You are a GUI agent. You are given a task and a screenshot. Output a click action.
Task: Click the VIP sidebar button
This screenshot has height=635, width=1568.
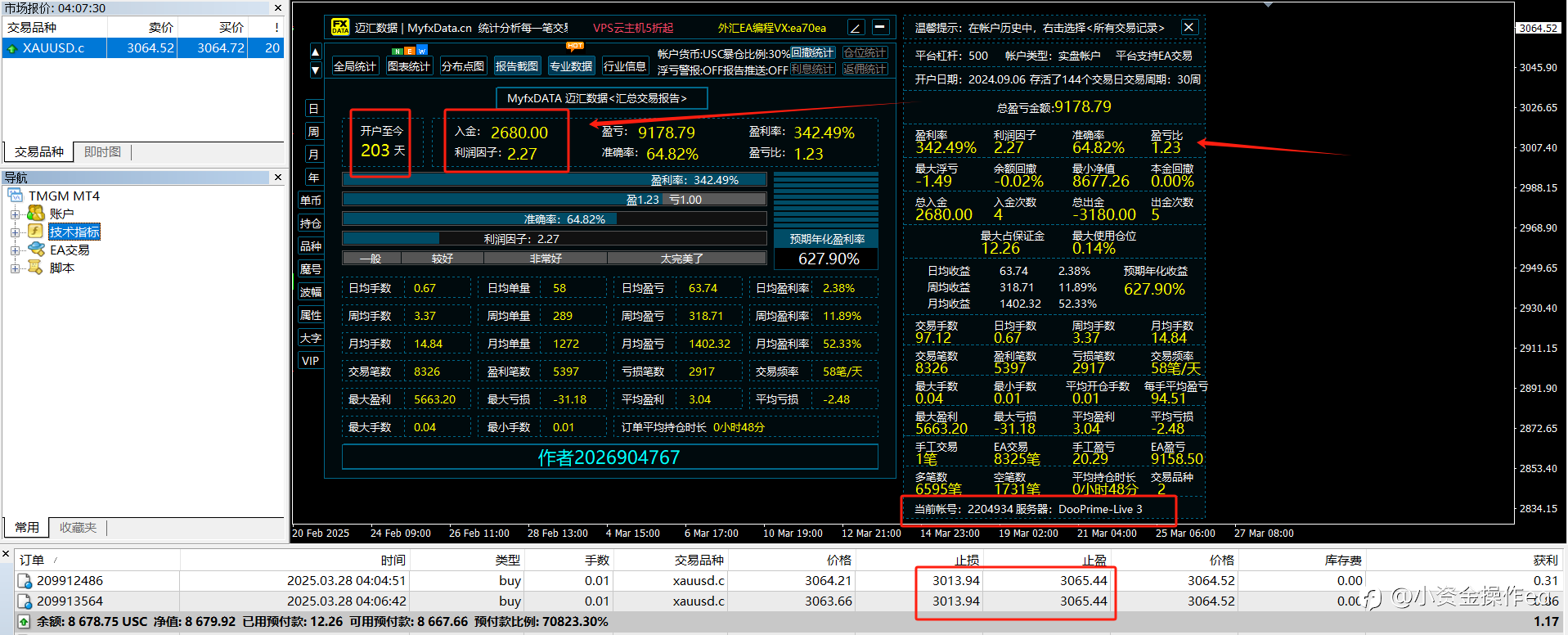click(x=311, y=361)
